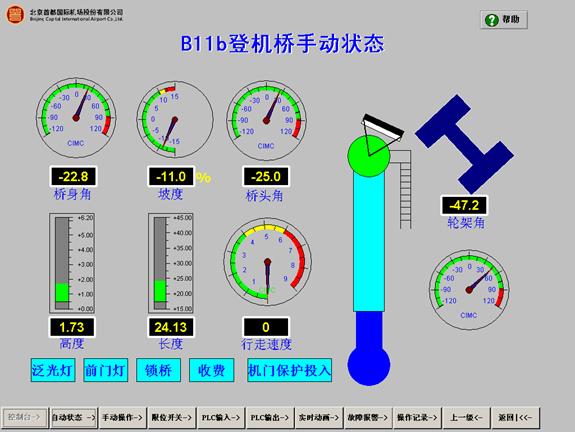Toggle the 锁桥 bridge lock
The width and height of the screenshot is (575, 432).
(158, 370)
